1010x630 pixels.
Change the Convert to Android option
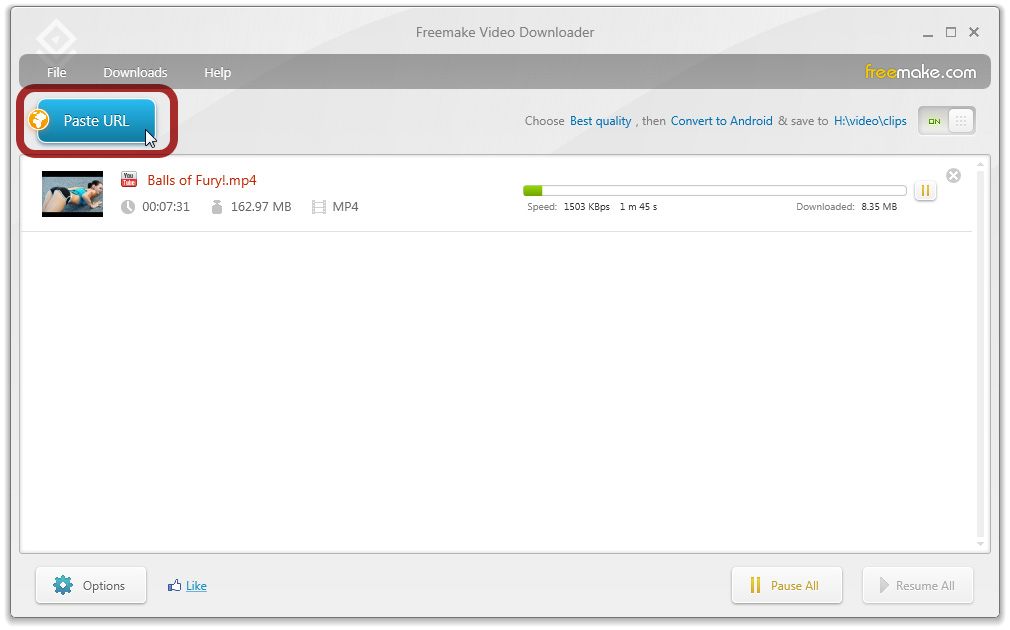pos(721,121)
